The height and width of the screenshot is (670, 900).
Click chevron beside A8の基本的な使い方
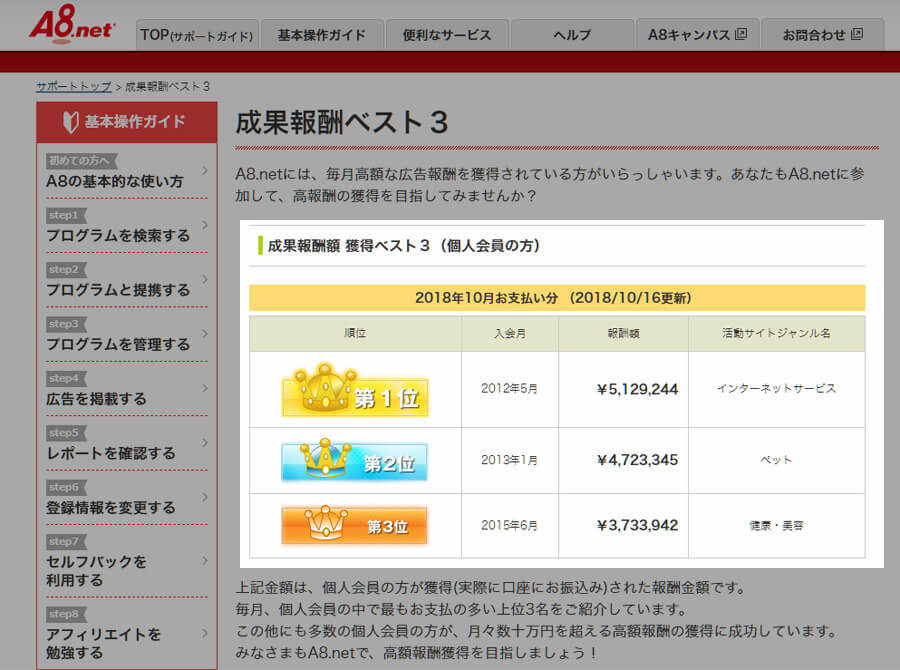click(205, 171)
